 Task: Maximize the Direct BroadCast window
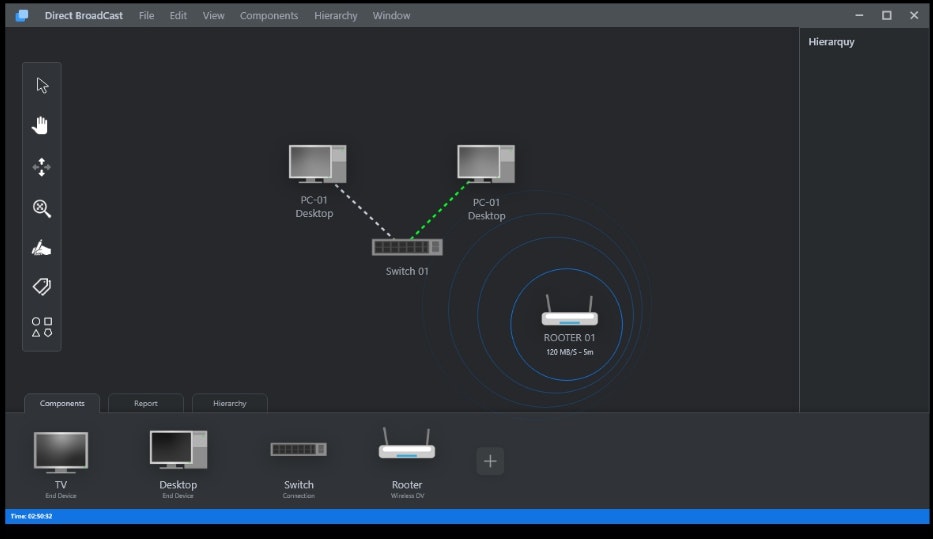(887, 15)
